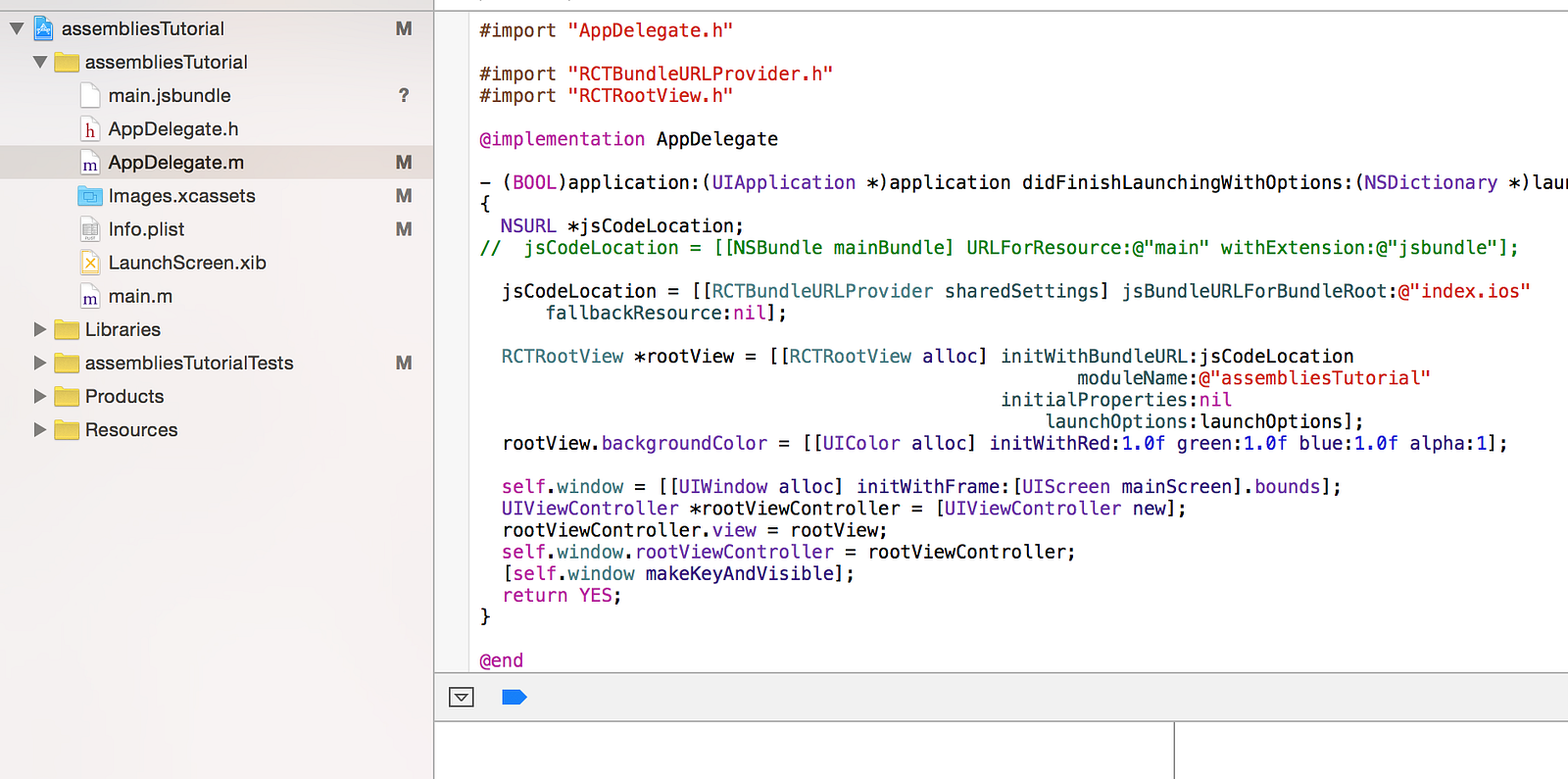Screen dimensions: 1568x779
Task: Click the modified status badge for Images.xcassets
Action: point(403,196)
